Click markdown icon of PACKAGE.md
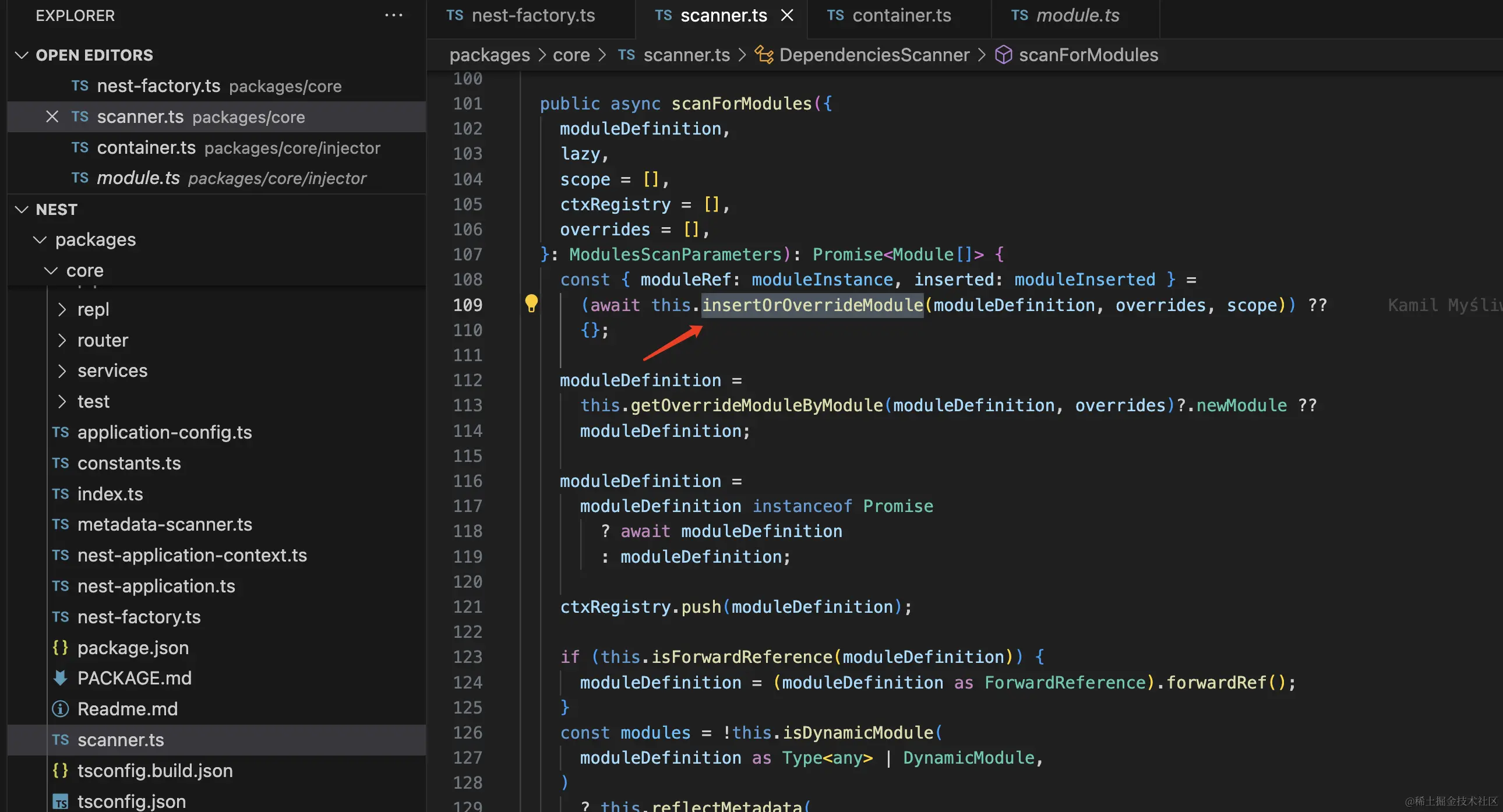Image resolution: width=1503 pixels, height=812 pixels. (x=60, y=678)
